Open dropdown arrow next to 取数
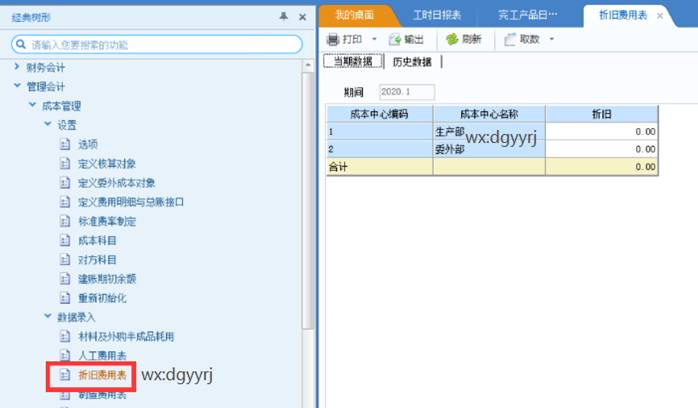 551,39
